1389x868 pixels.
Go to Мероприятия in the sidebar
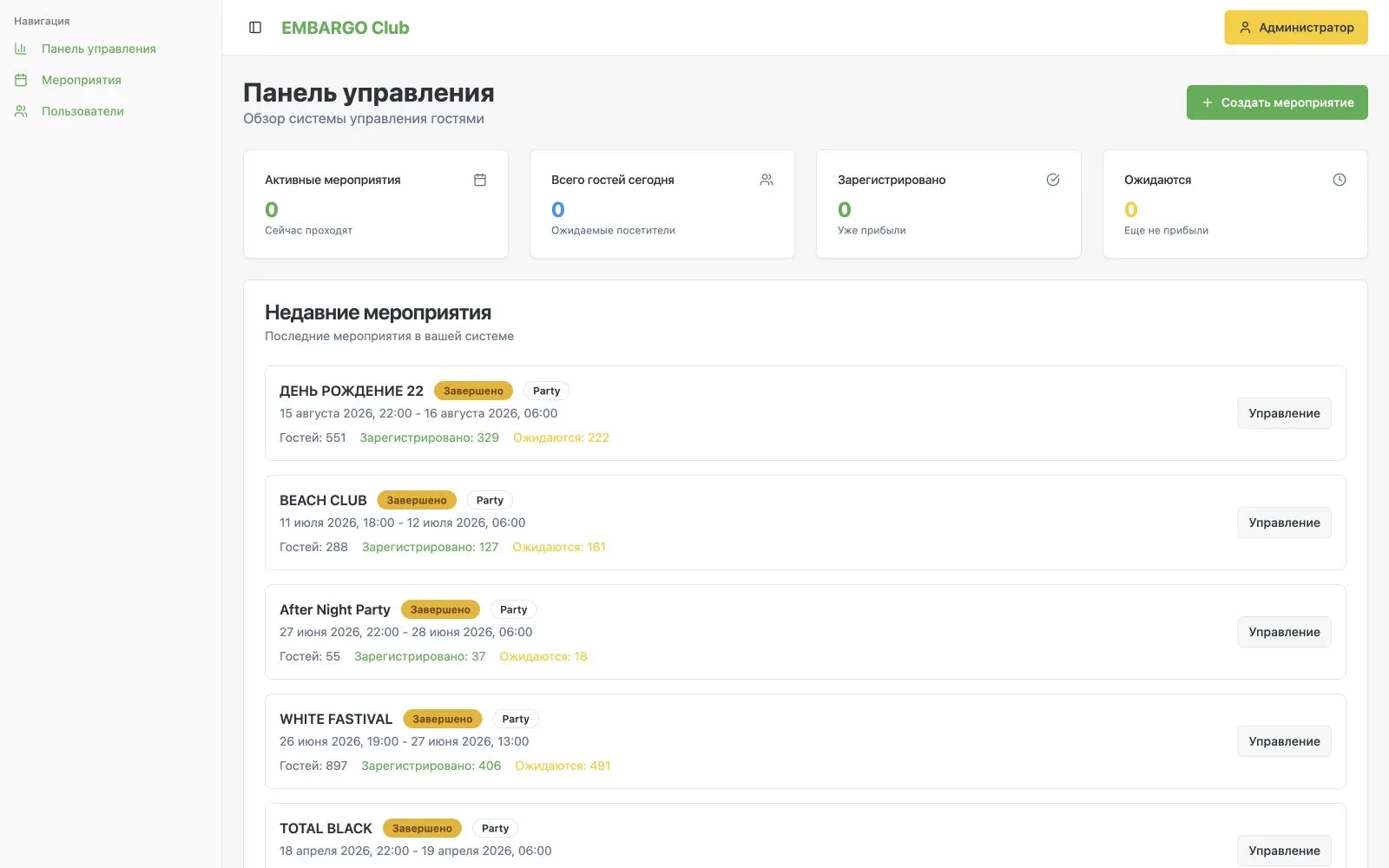[82, 80]
